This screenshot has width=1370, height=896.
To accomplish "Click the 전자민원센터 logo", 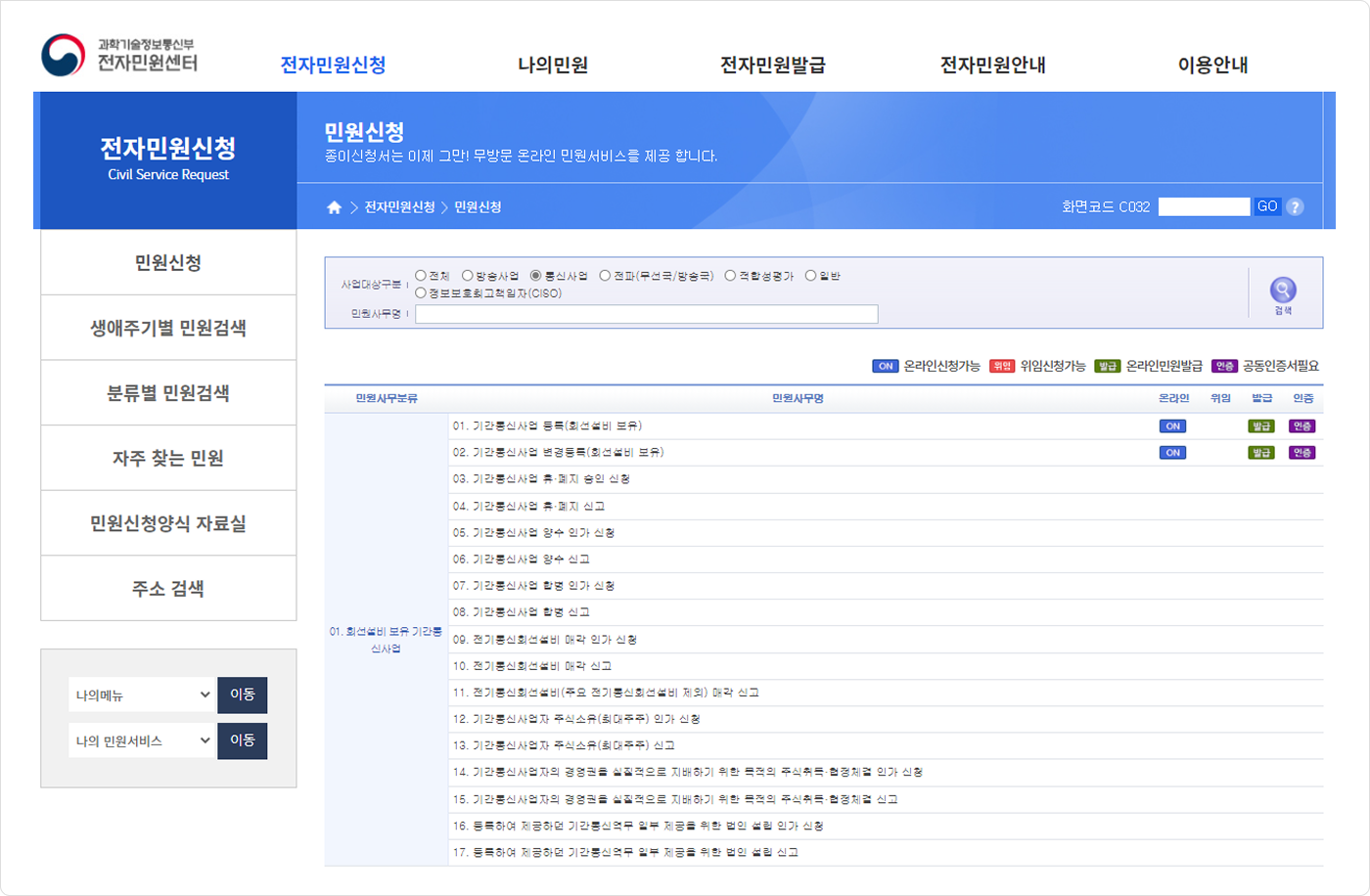I will point(119,56).
